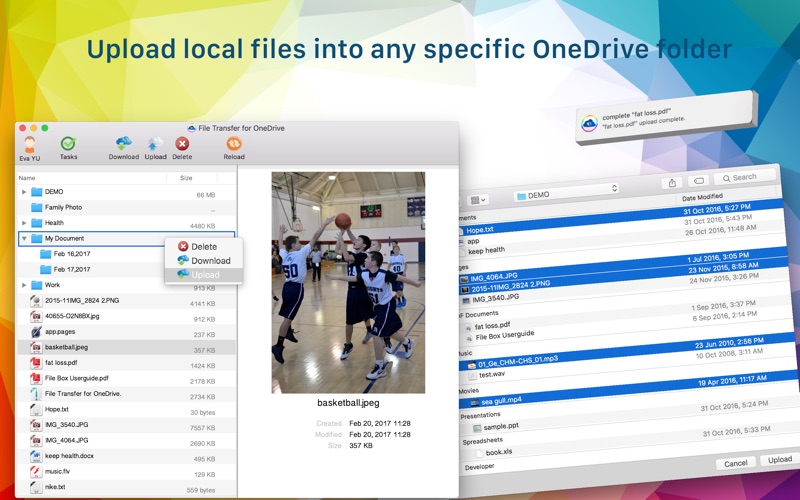The width and height of the screenshot is (800, 500).
Task: Click the IMG_3540.JPG icon in main list
Action: (x=36, y=425)
